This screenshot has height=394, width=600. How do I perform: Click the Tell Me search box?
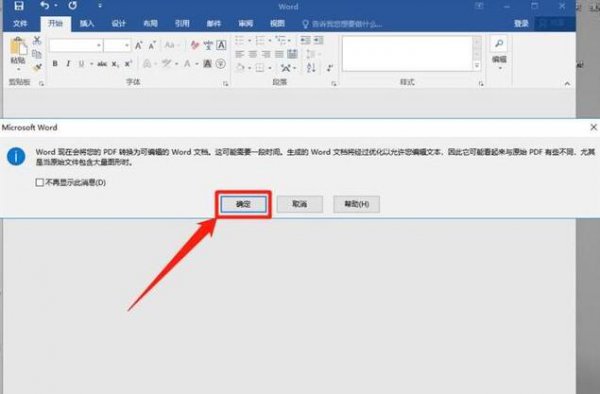pyautogui.click(x=342, y=24)
